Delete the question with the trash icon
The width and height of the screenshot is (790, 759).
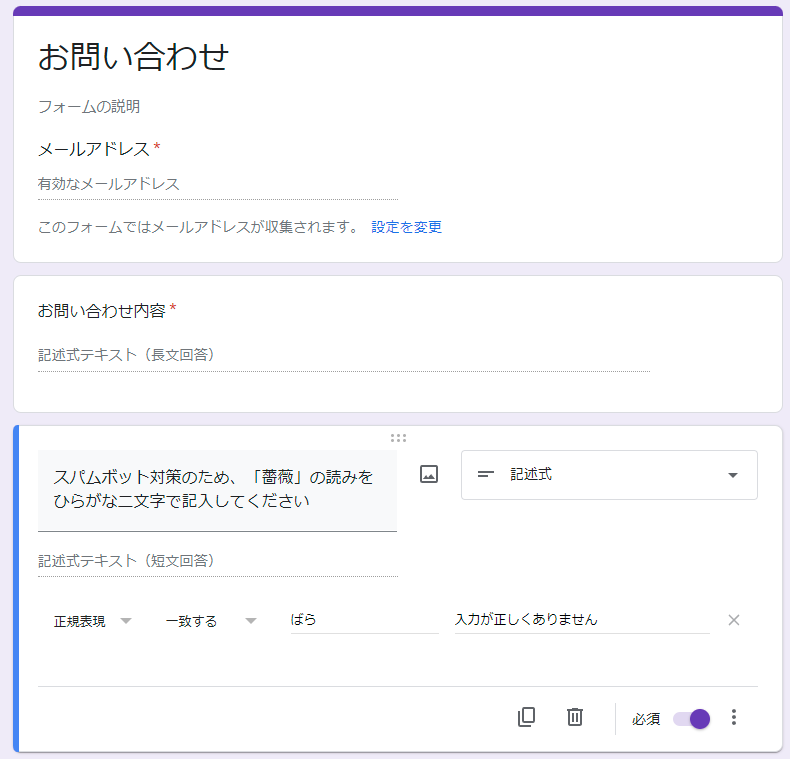tap(575, 717)
